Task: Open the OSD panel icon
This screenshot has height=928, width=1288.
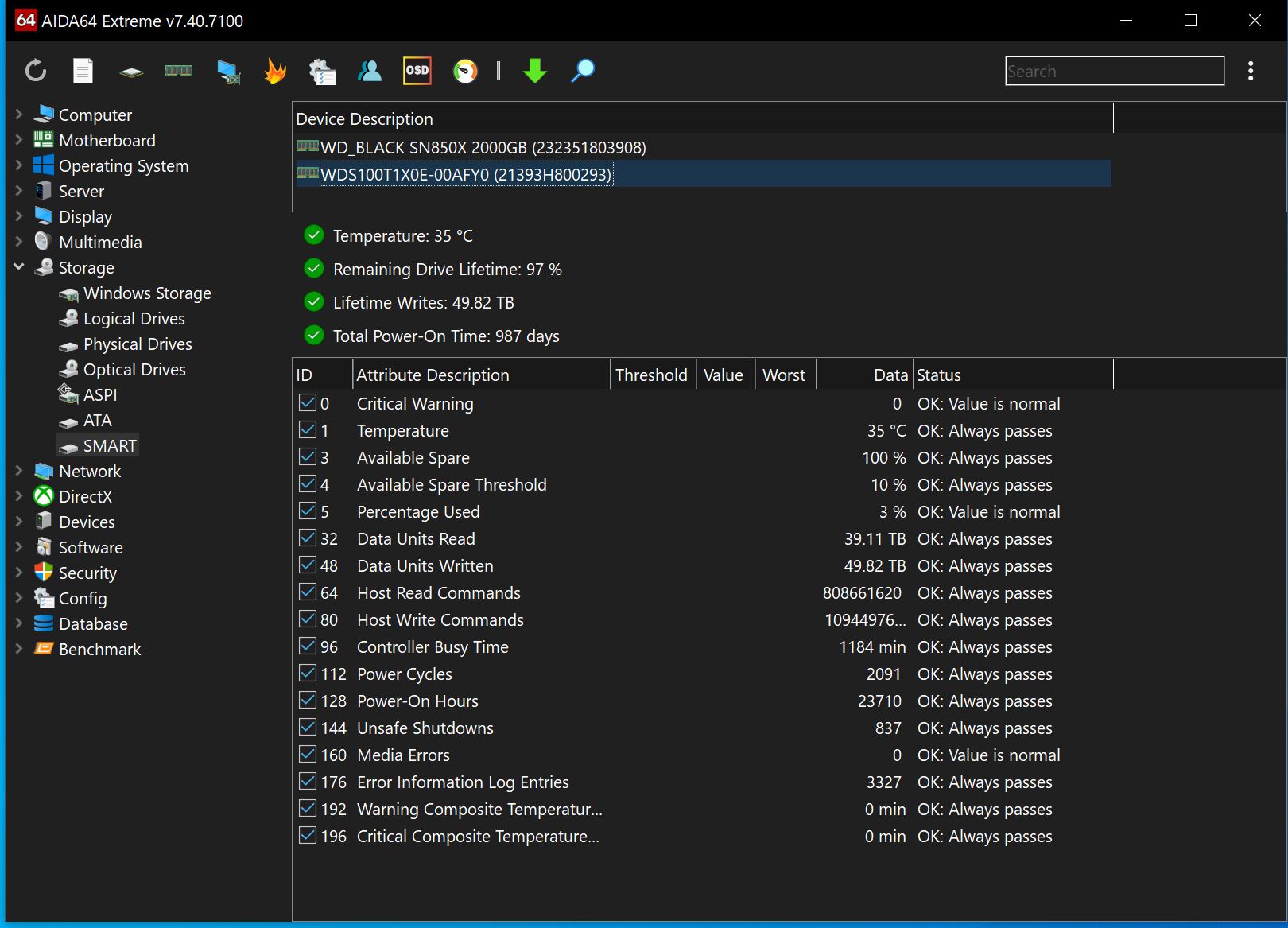Action: pos(417,70)
